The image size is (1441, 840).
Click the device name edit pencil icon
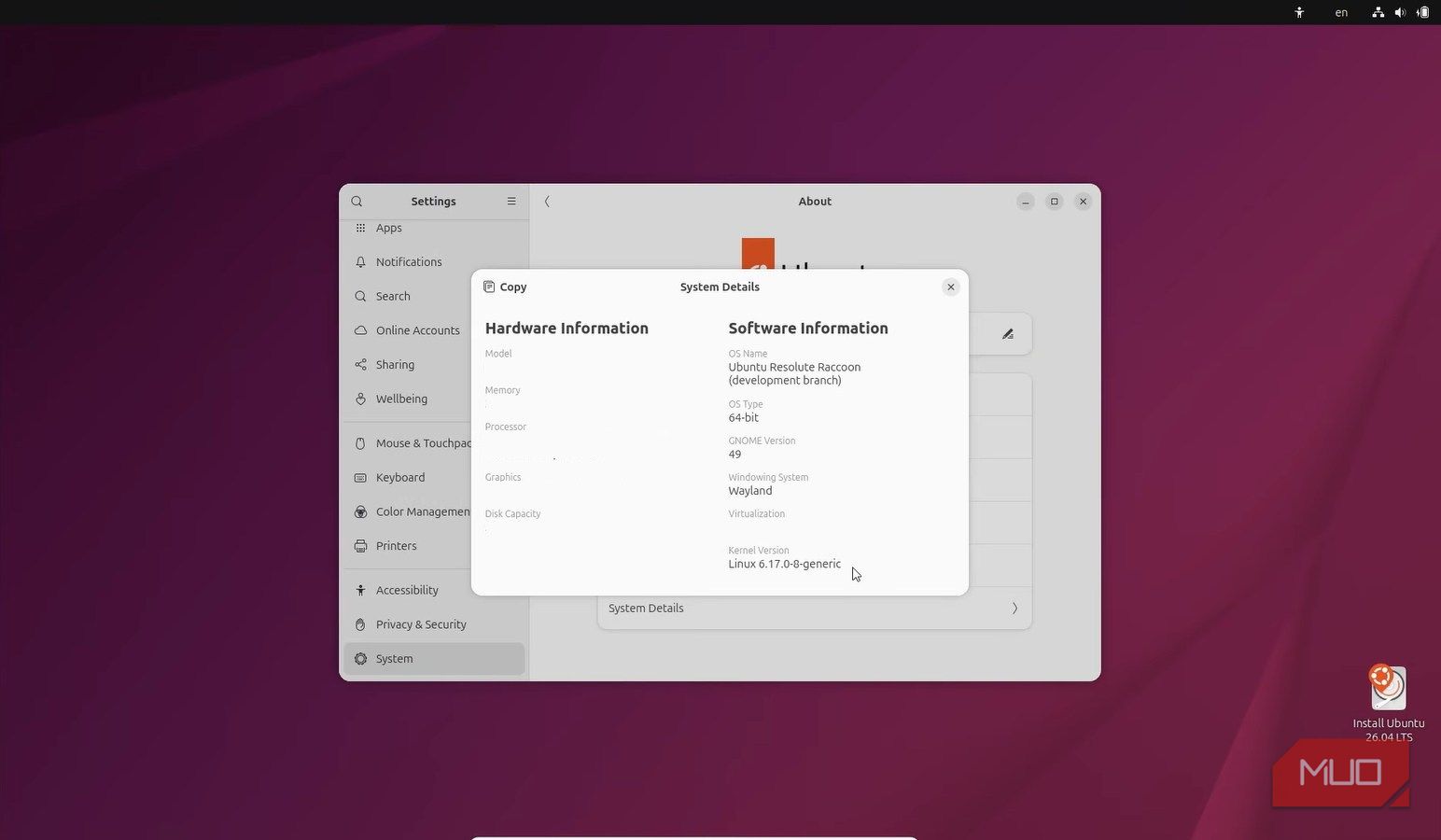click(1008, 333)
